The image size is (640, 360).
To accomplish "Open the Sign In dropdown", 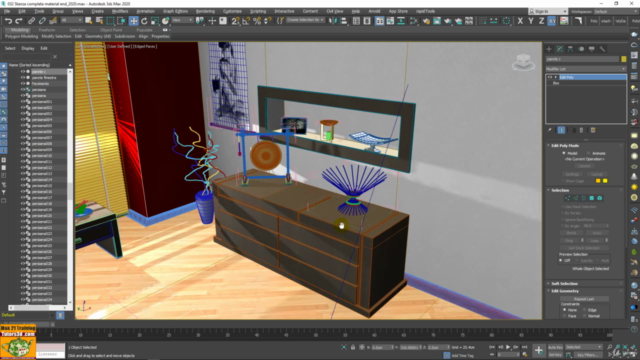I will pyautogui.click(x=548, y=11).
